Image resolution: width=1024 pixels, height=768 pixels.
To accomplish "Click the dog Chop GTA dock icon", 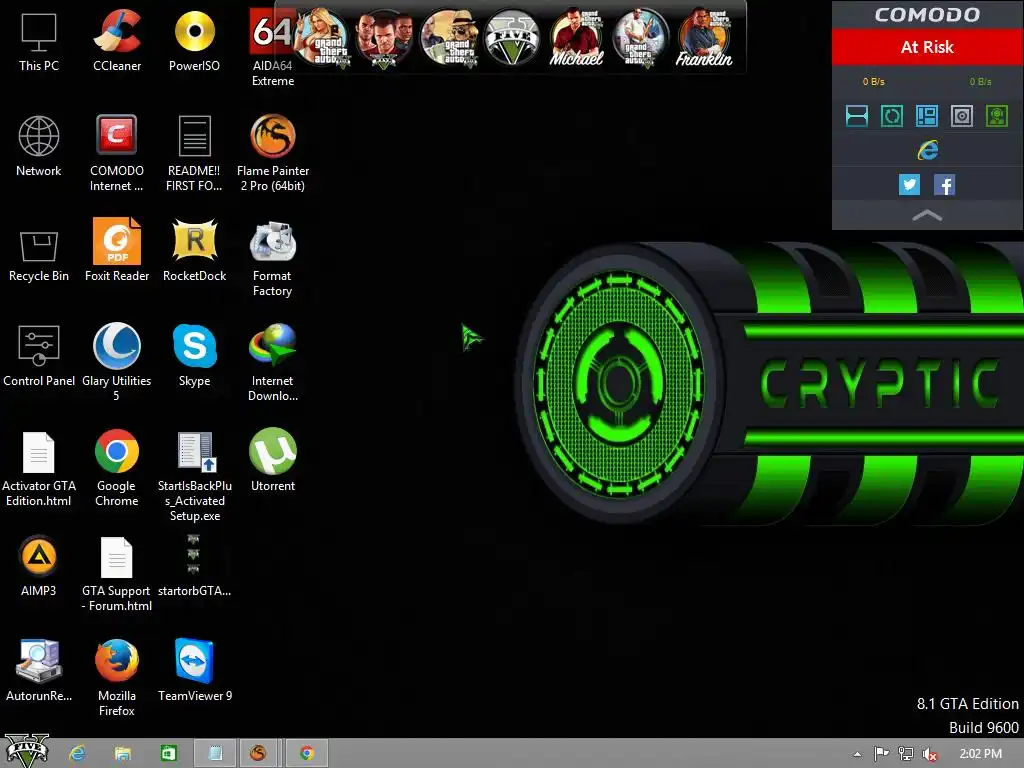I will click(x=448, y=37).
